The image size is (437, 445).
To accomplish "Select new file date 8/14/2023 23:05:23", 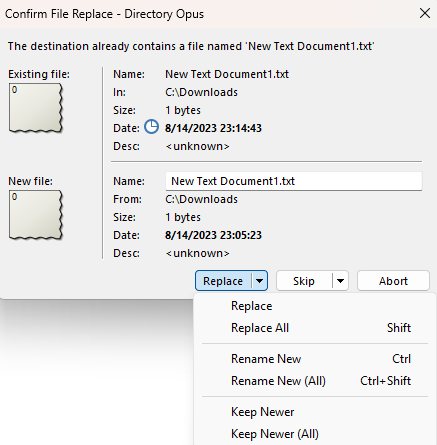I will pos(213,235).
